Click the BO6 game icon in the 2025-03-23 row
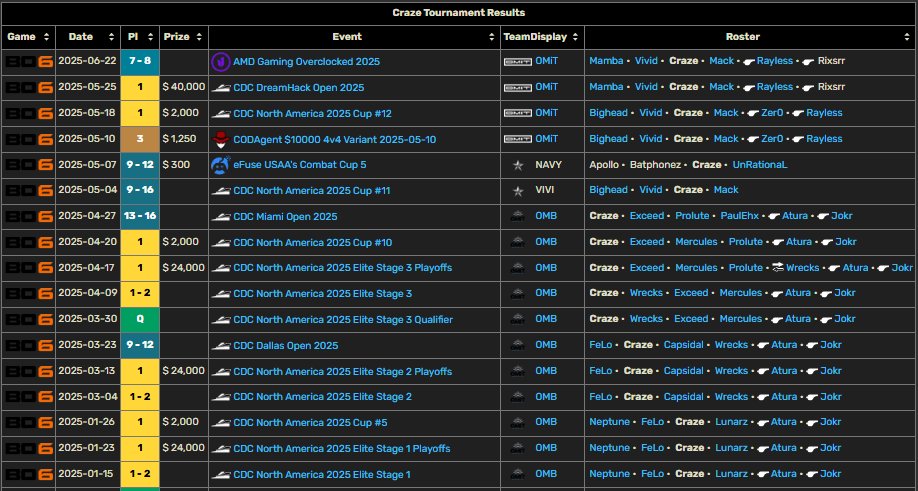 pos(29,345)
